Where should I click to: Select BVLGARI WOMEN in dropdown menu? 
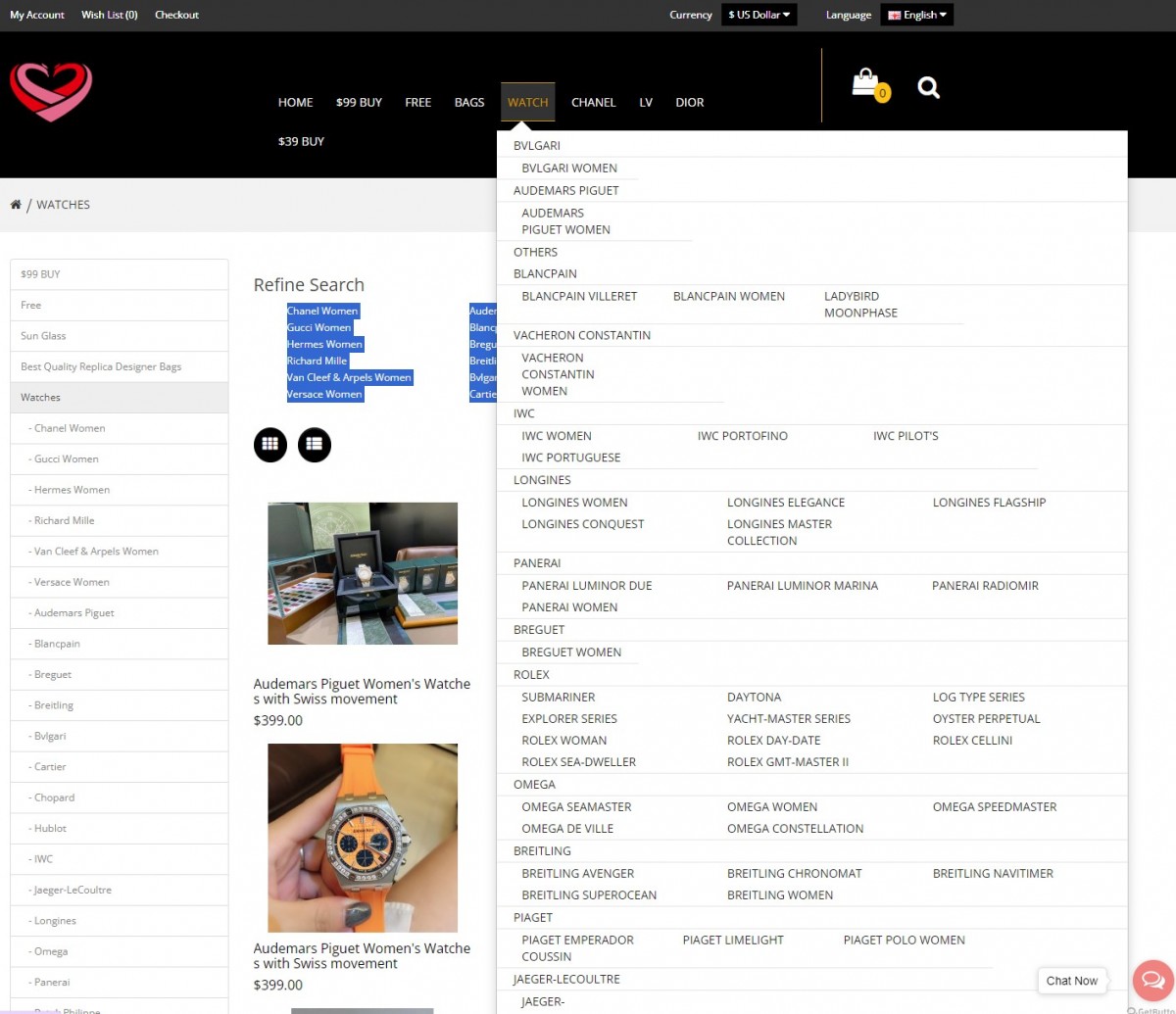point(569,169)
